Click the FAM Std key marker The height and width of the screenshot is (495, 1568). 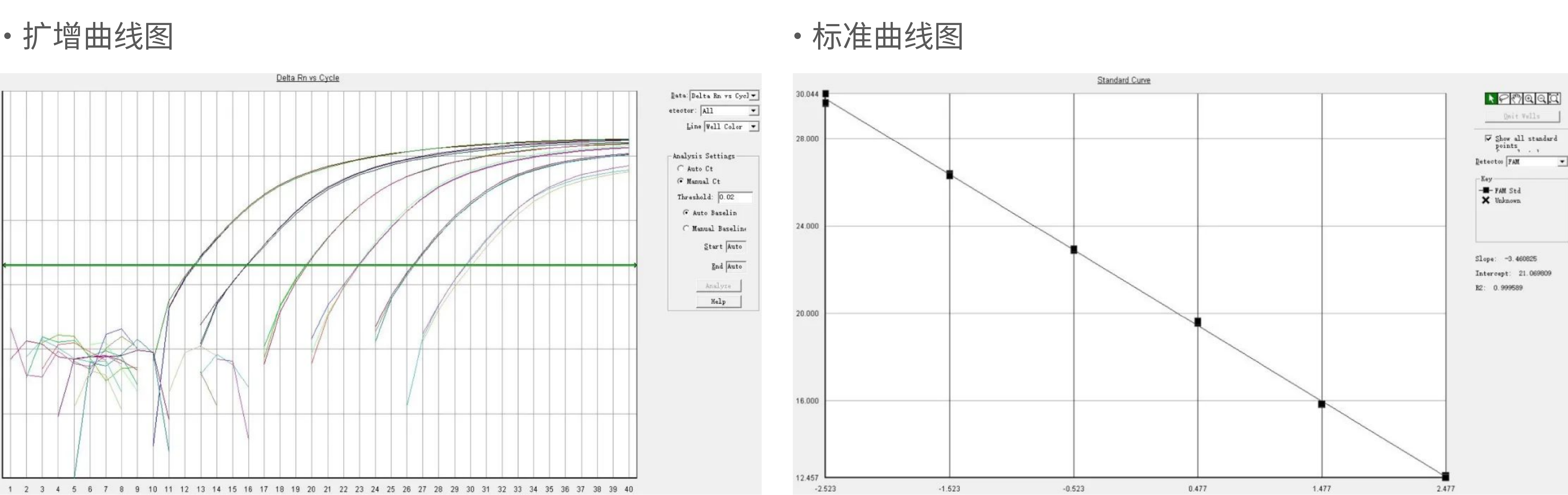coord(1486,191)
